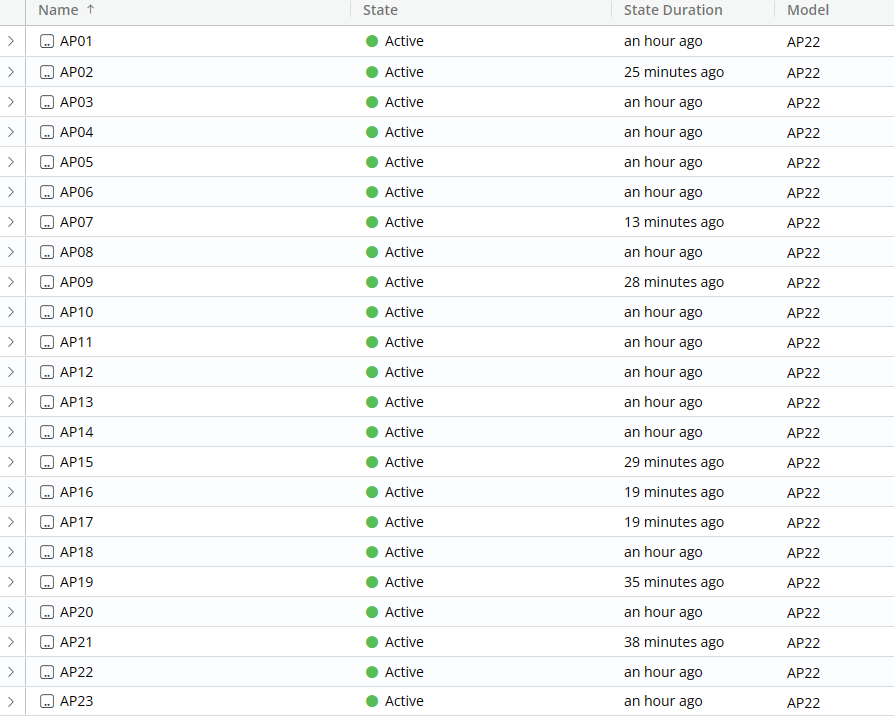Click the device icon beside AP22
This screenshot has width=894, height=718.
tap(47, 672)
